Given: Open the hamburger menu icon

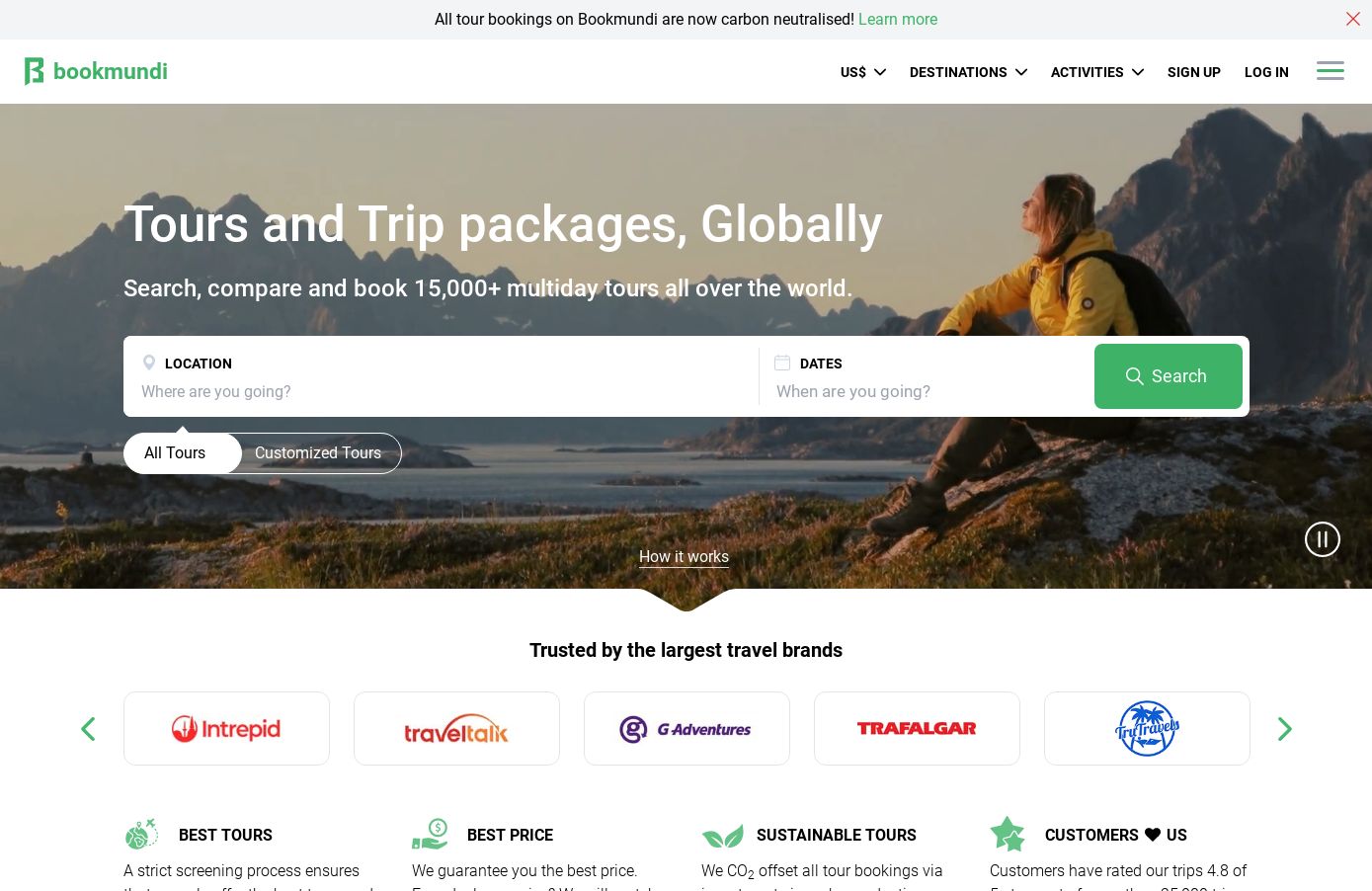Looking at the screenshot, I should (1330, 70).
